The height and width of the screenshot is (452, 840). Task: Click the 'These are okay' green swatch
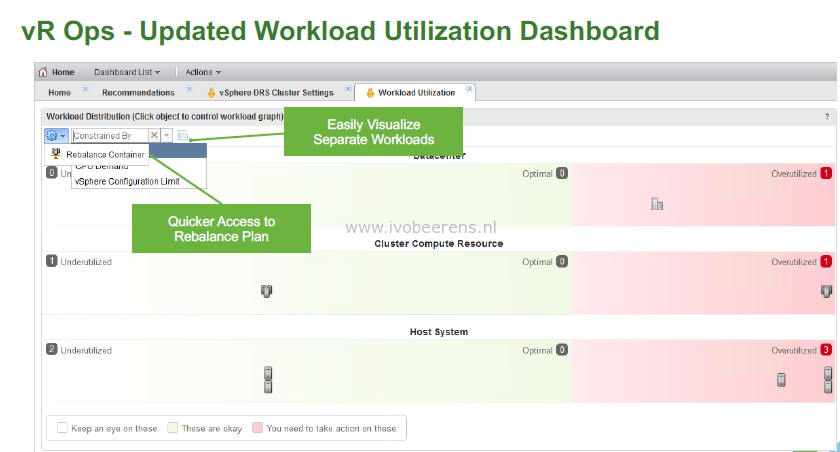[x=172, y=427]
